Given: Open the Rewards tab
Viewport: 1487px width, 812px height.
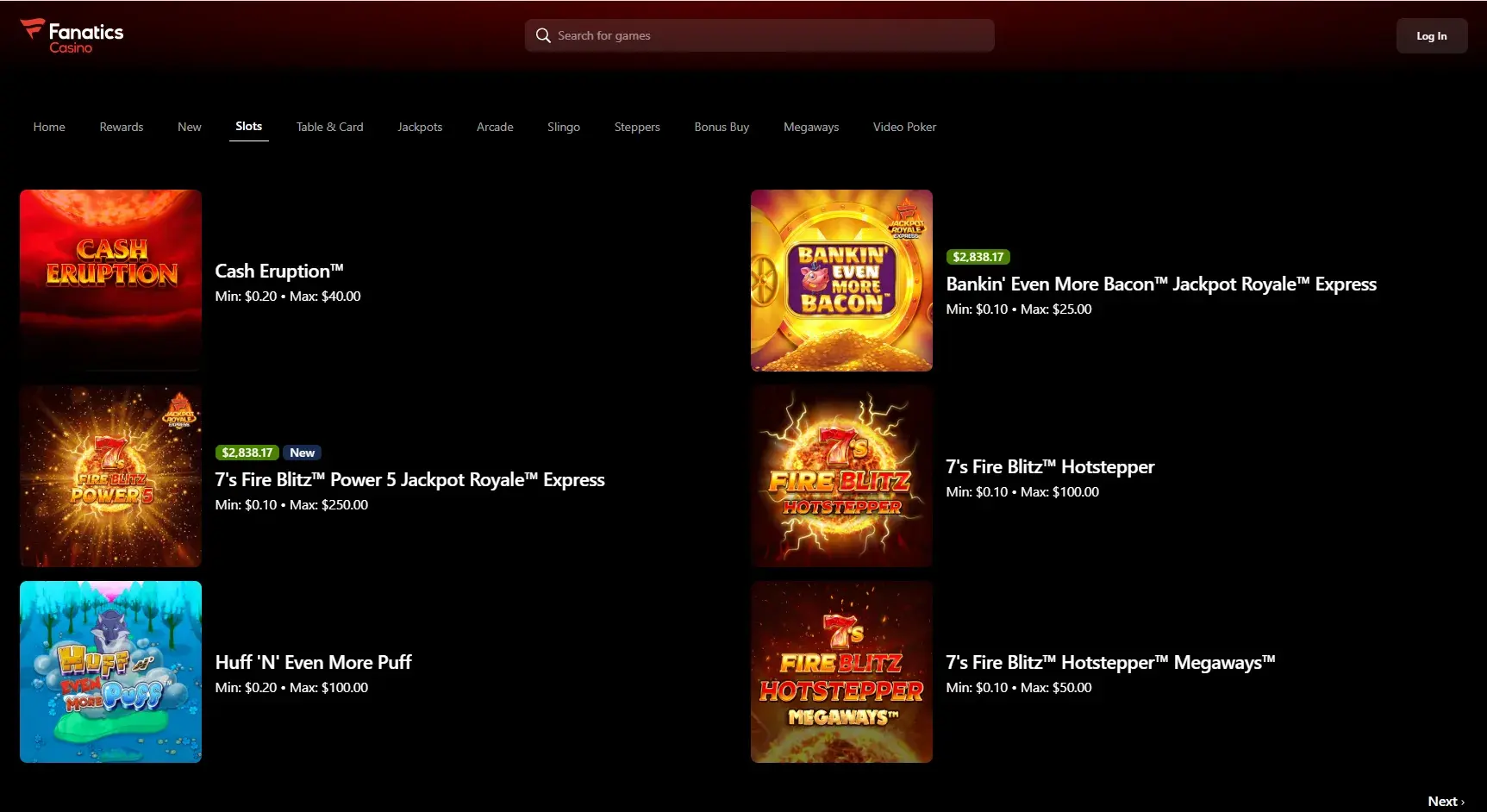Looking at the screenshot, I should pyautogui.click(x=122, y=127).
